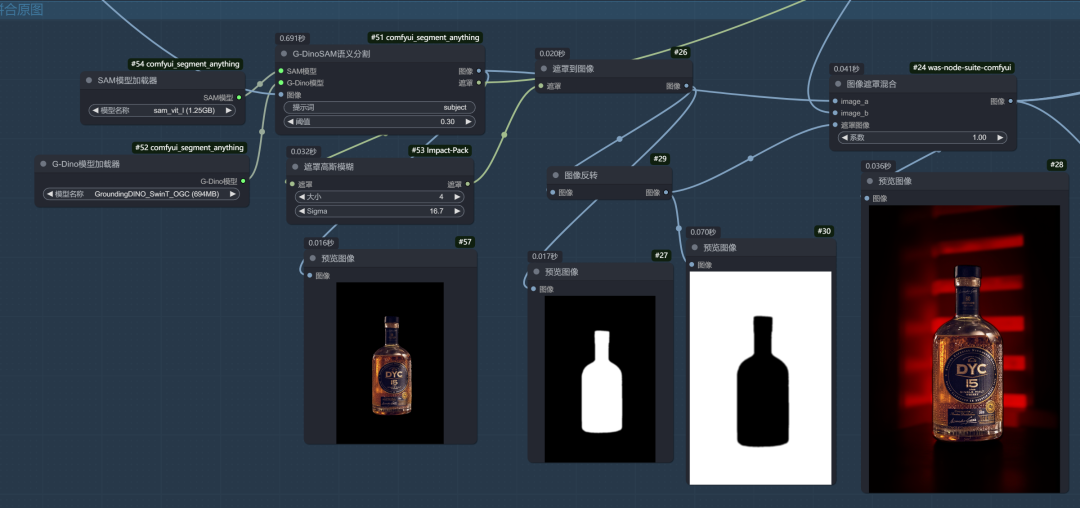The width and height of the screenshot is (1080, 508).
Task: Click the Sigma 16.7 value field
Action: pyautogui.click(x=380, y=211)
